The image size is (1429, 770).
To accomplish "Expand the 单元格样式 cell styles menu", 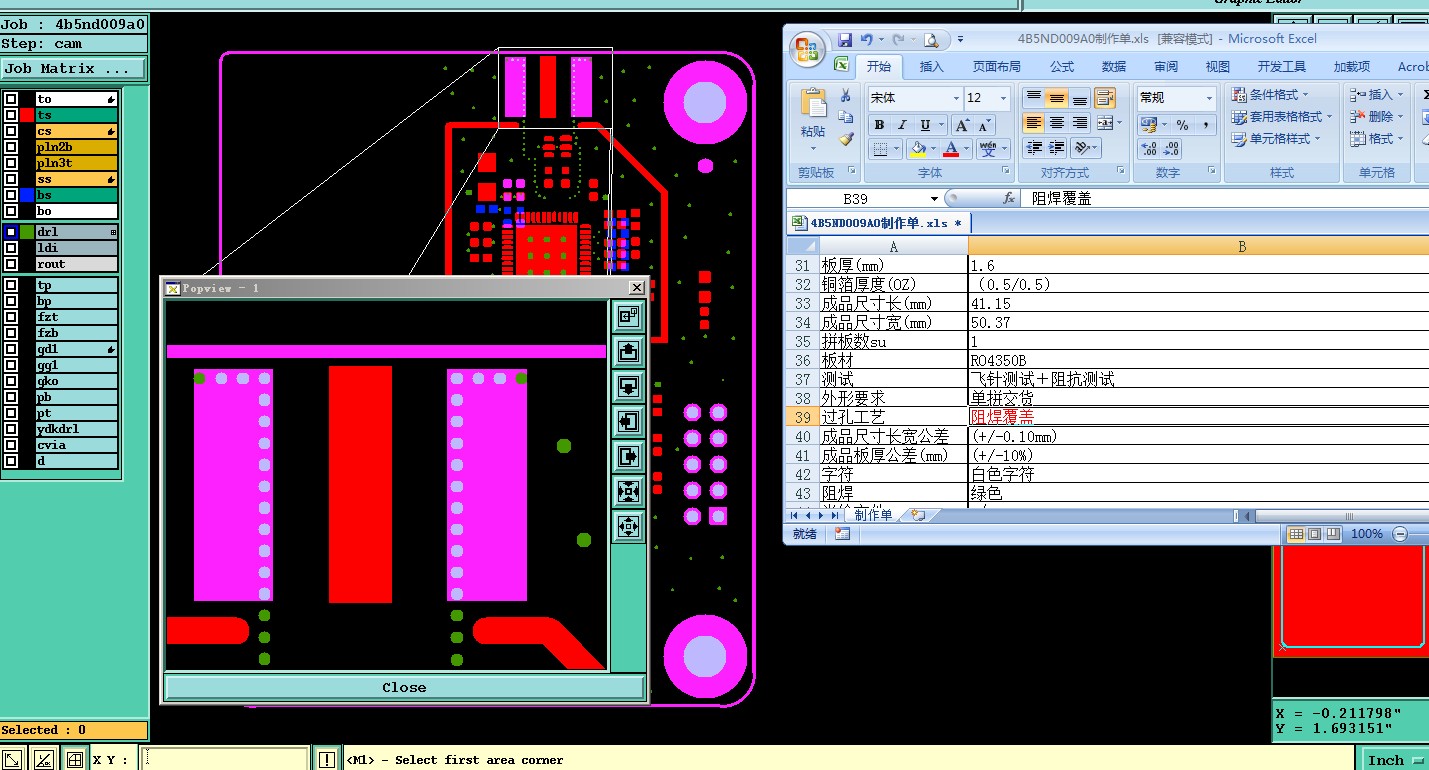I will pyautogui.click(x=1276, y=139).
